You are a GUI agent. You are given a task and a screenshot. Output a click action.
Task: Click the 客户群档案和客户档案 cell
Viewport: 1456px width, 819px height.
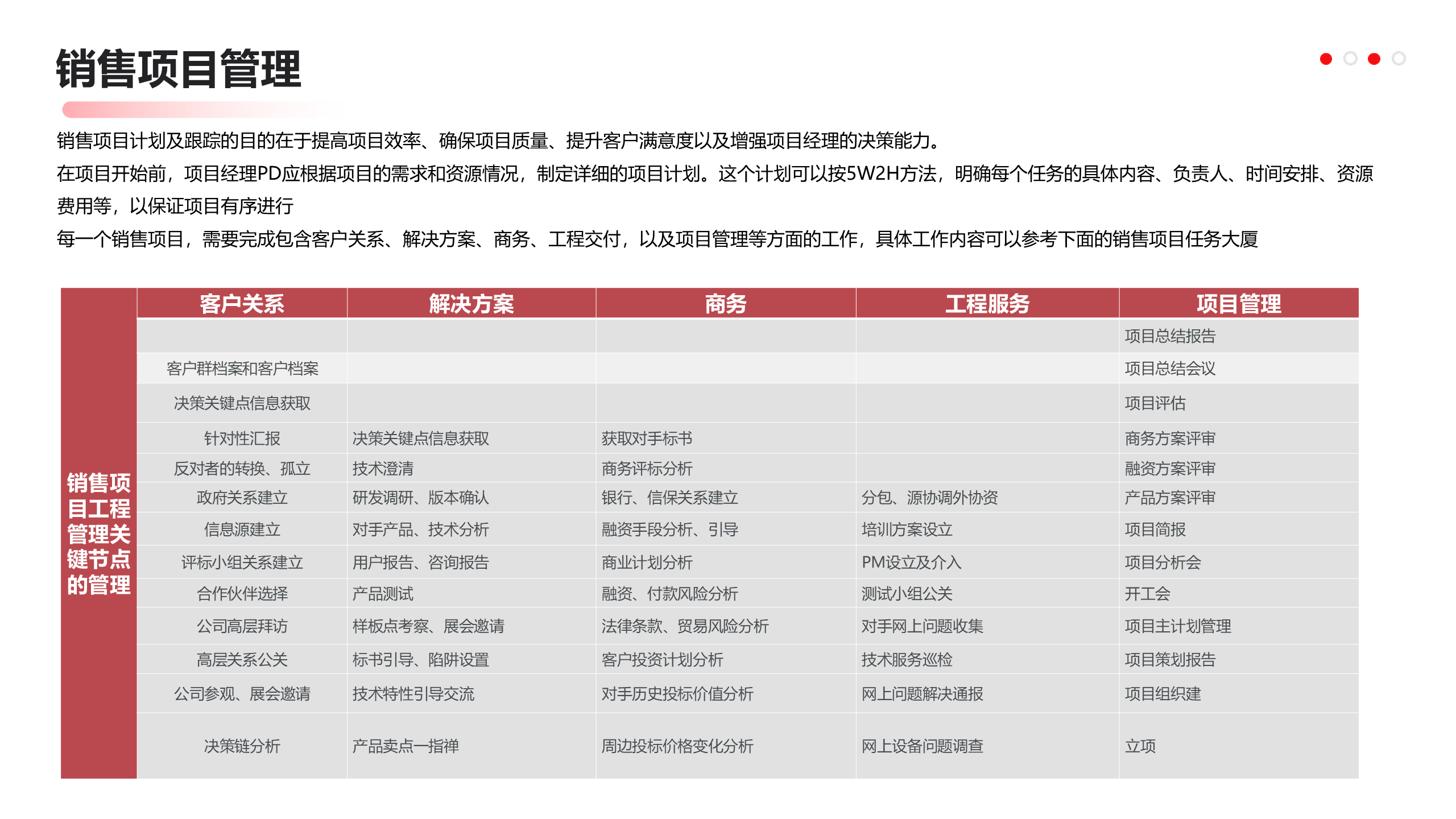tap(242, 369)
